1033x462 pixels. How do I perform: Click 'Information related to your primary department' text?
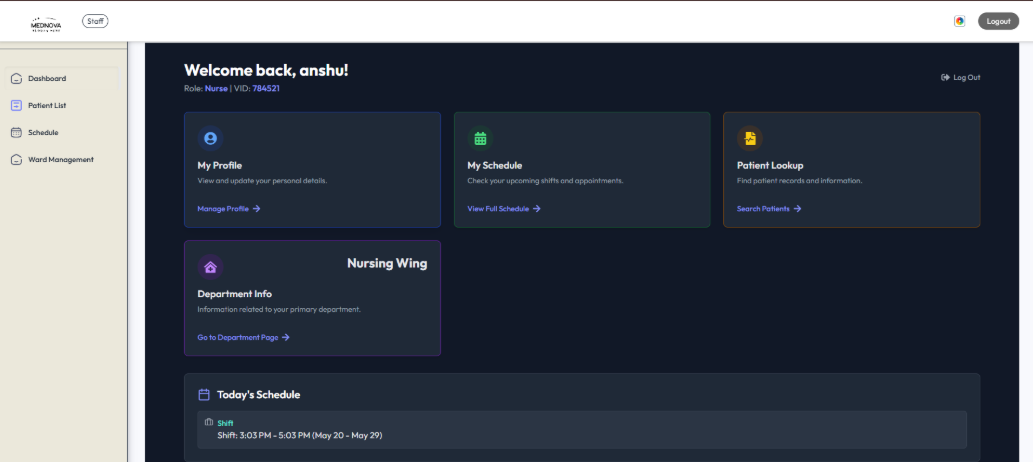tap(279, 309)
